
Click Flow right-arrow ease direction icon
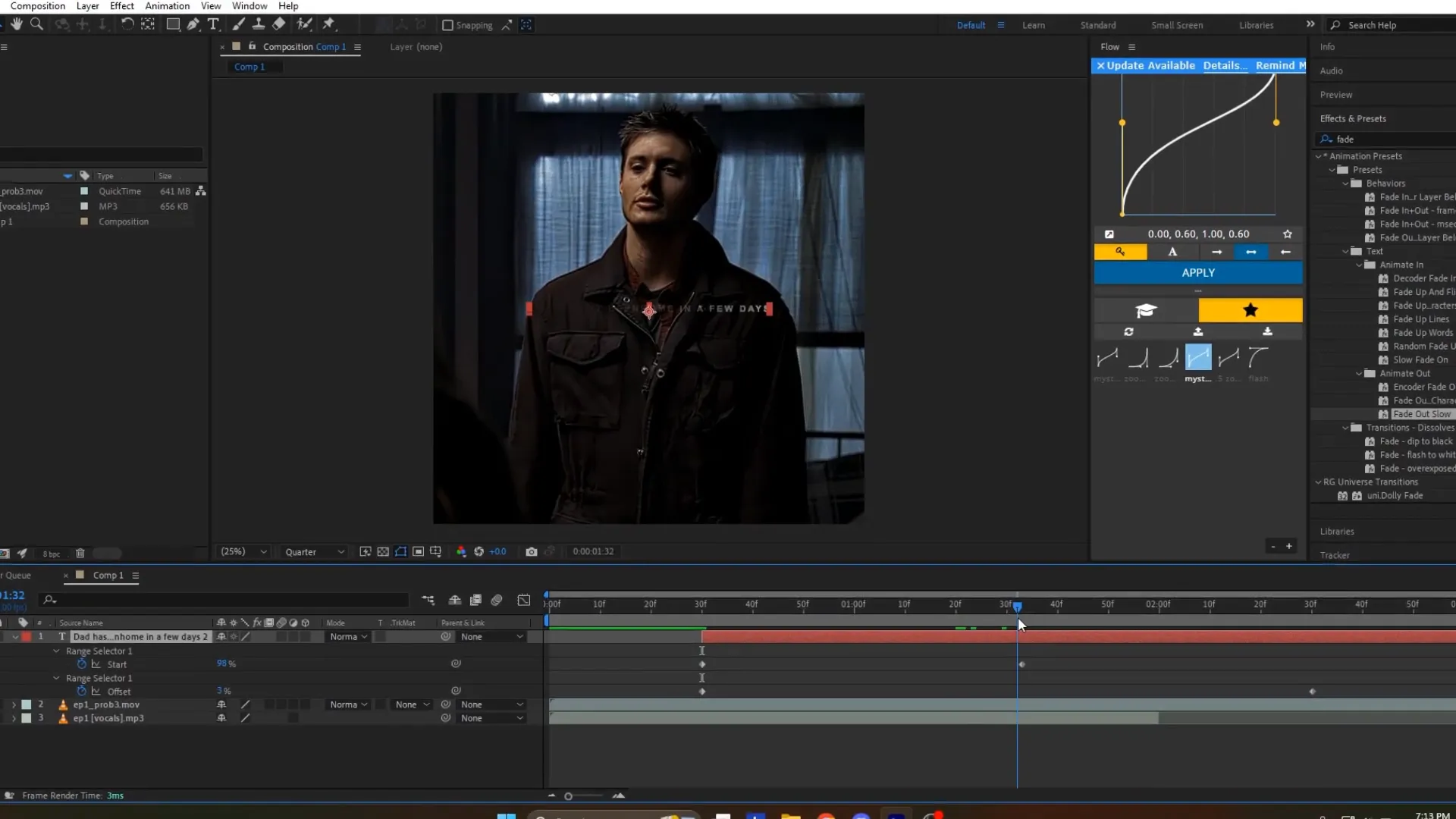(x=1216, y=252)
